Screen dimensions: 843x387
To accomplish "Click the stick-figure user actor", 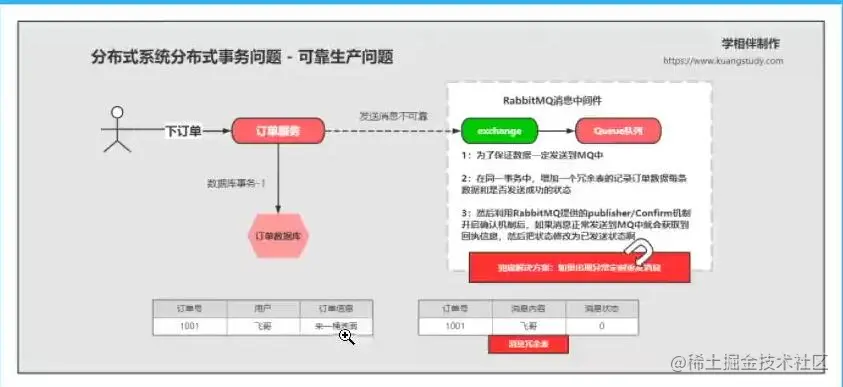I will (117, 129).
